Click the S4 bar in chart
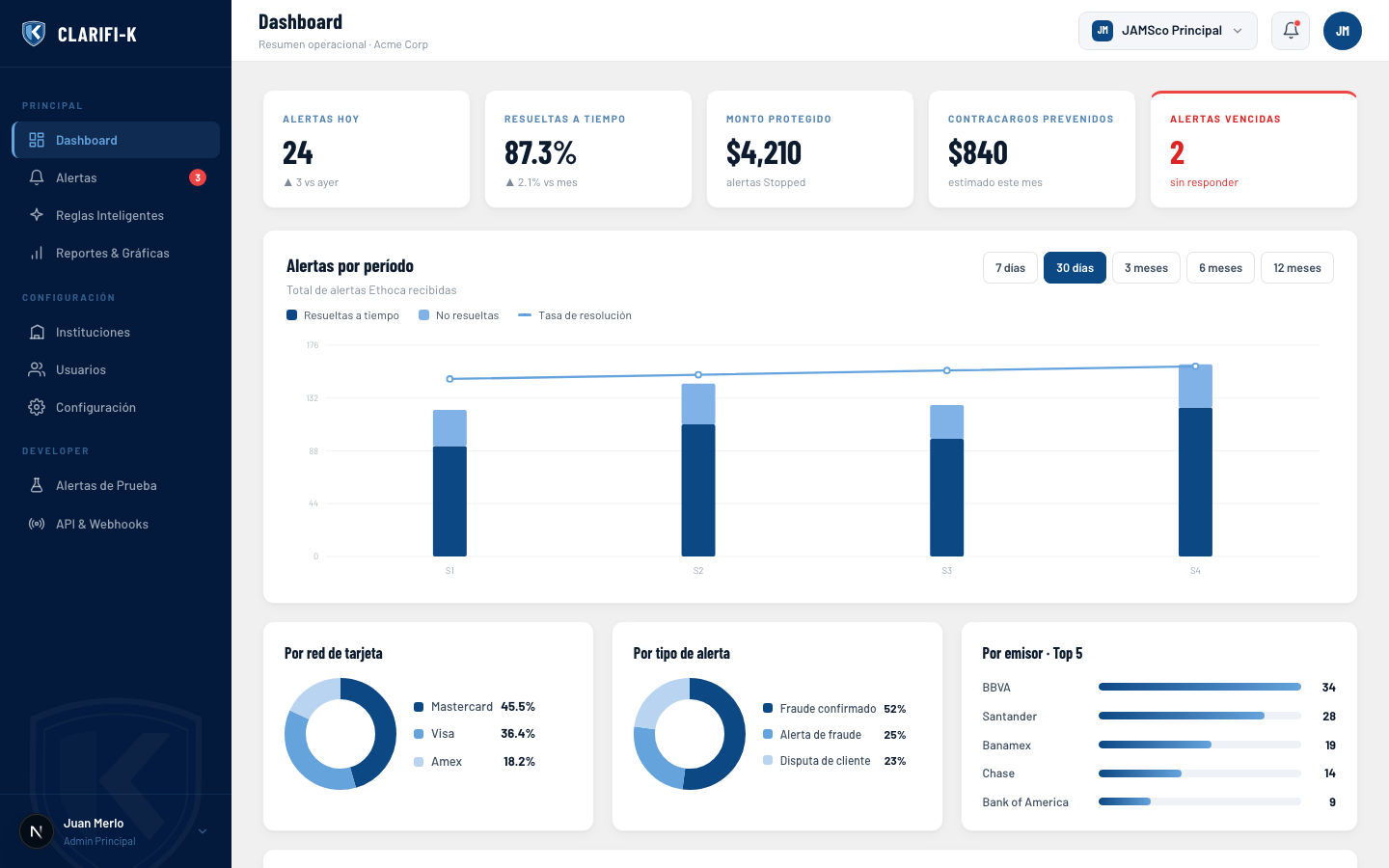The height and width of the screenshot is (868, 1389). (1195, 461)
